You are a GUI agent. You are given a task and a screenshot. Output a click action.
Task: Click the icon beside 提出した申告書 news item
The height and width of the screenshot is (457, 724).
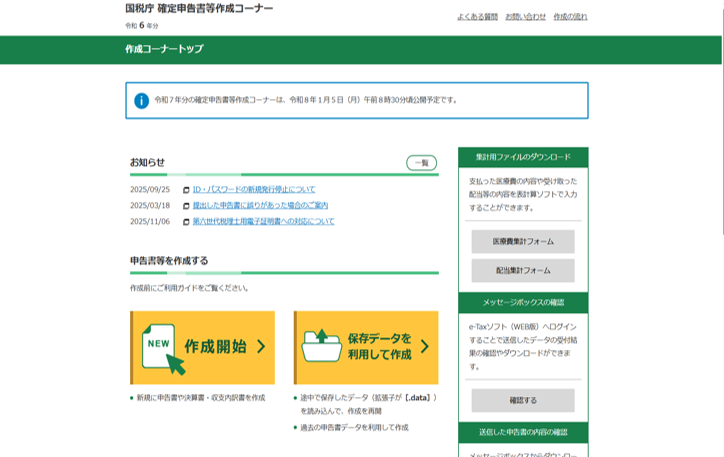click(186, 206)
